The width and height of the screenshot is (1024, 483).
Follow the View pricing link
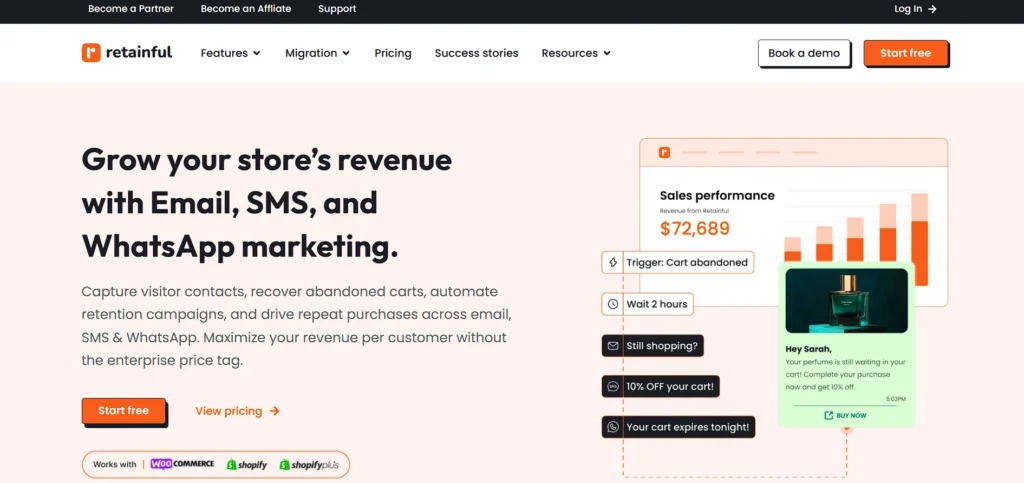(237, 411)
